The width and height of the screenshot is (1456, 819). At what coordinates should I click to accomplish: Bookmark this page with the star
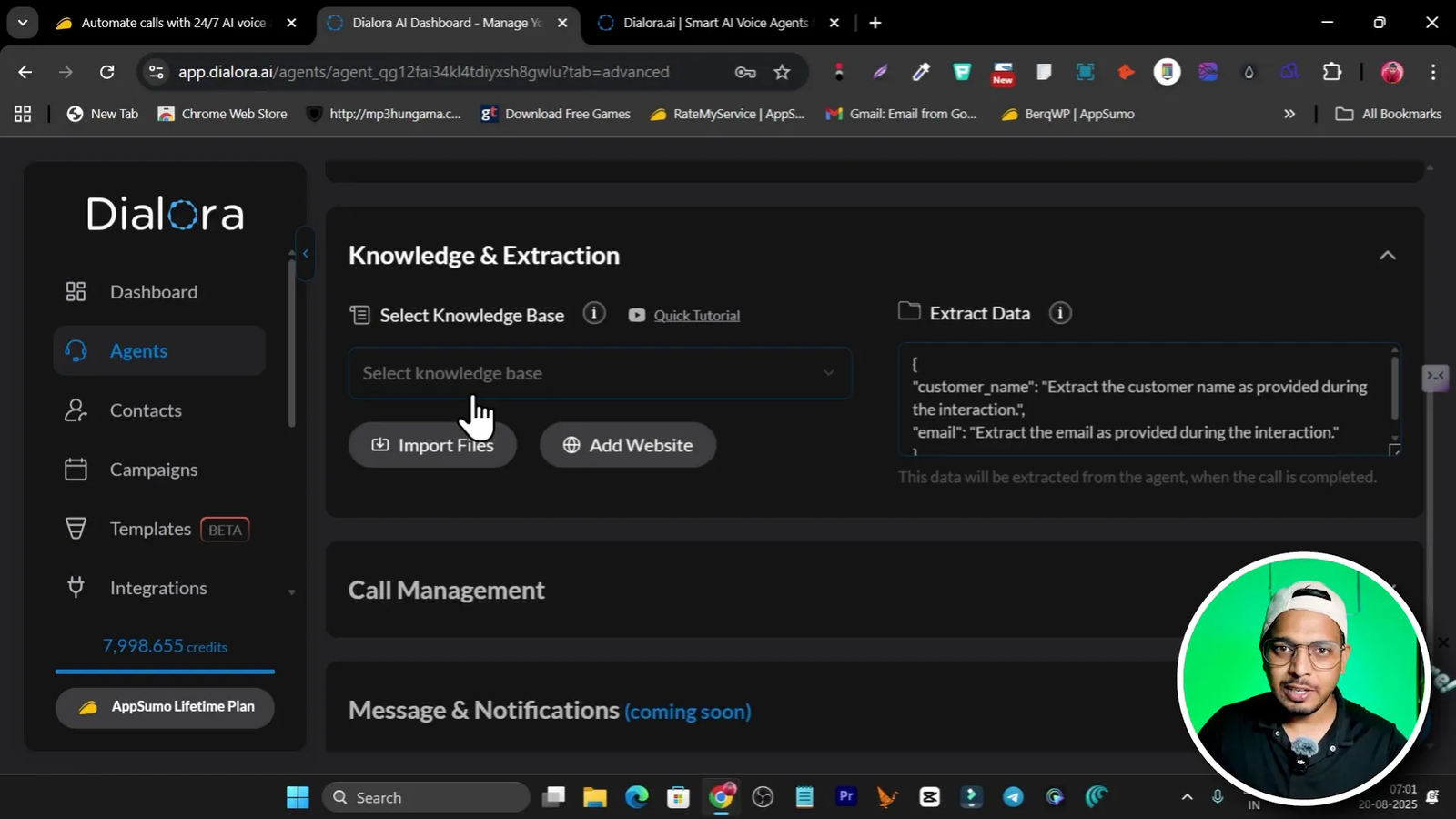(x=782, y=72)
